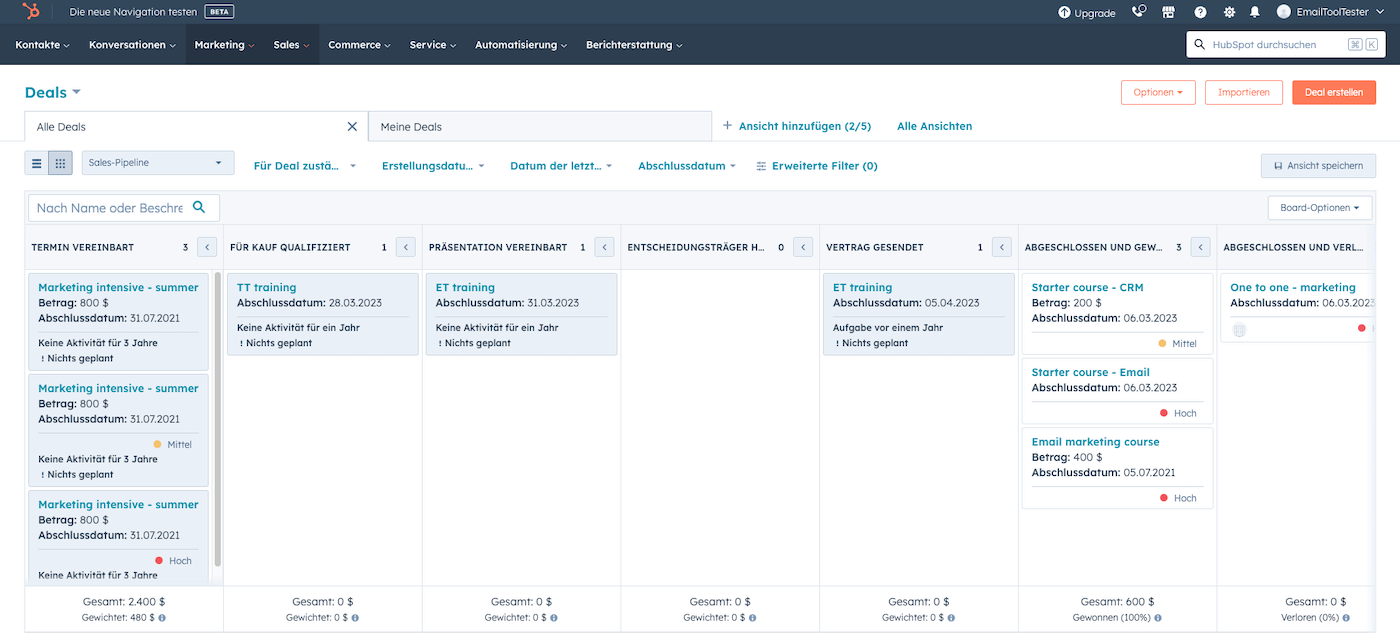The height and width of the screenshot is (633, 1400).
Task: Open the Konversationen menu
Action: pos(132,45)
